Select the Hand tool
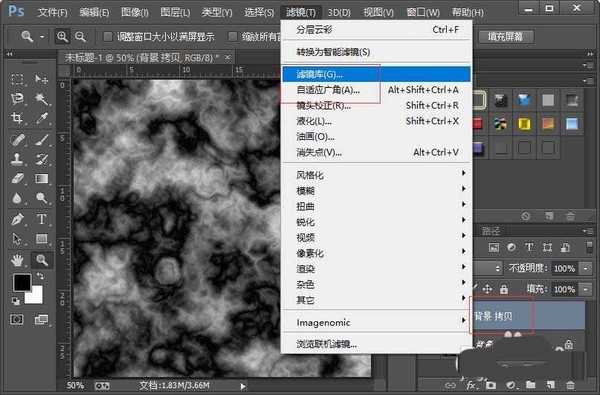This screenshot has height=395, width=600. click(x=17, y=260)
